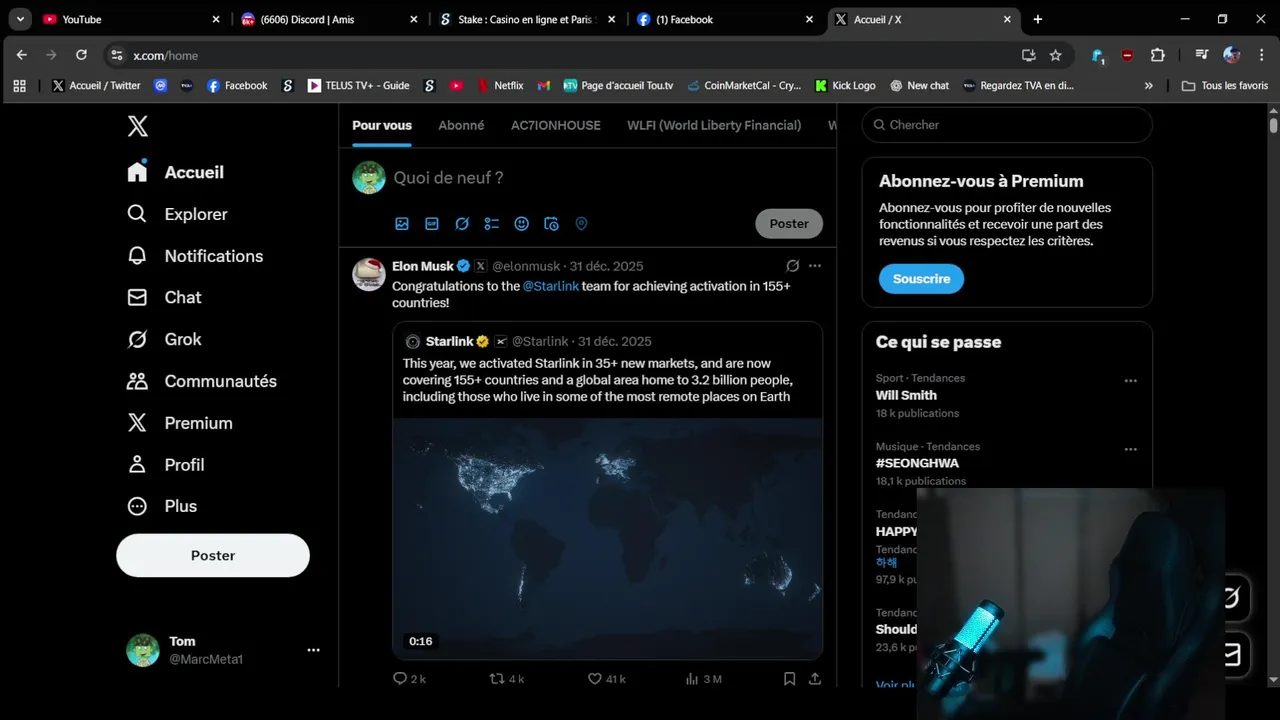The width and height of the screenshot is (1280, 720).
Task: Open Premium in the sidebar
Action: point(180,423)
